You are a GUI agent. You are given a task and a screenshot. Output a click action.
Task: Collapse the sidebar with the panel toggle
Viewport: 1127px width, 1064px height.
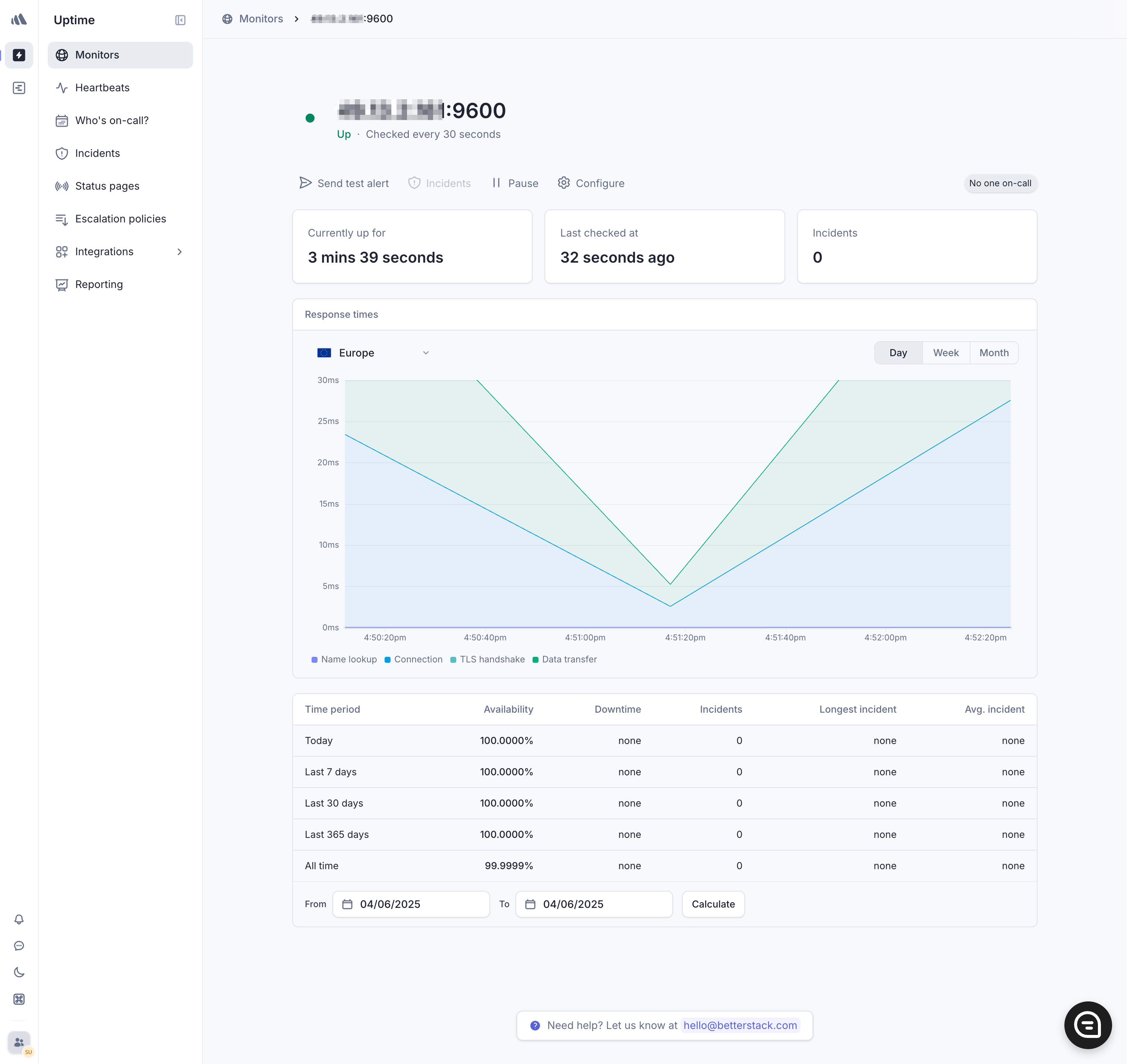(x=180, y=20)
